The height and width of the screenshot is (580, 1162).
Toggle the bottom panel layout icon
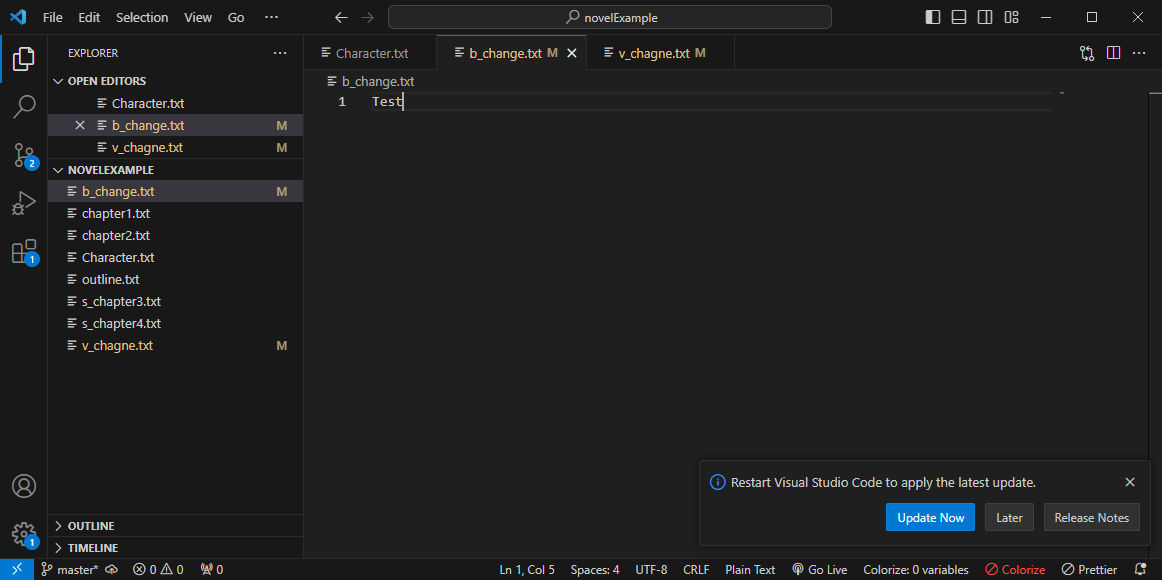click(x=959, y=17)
